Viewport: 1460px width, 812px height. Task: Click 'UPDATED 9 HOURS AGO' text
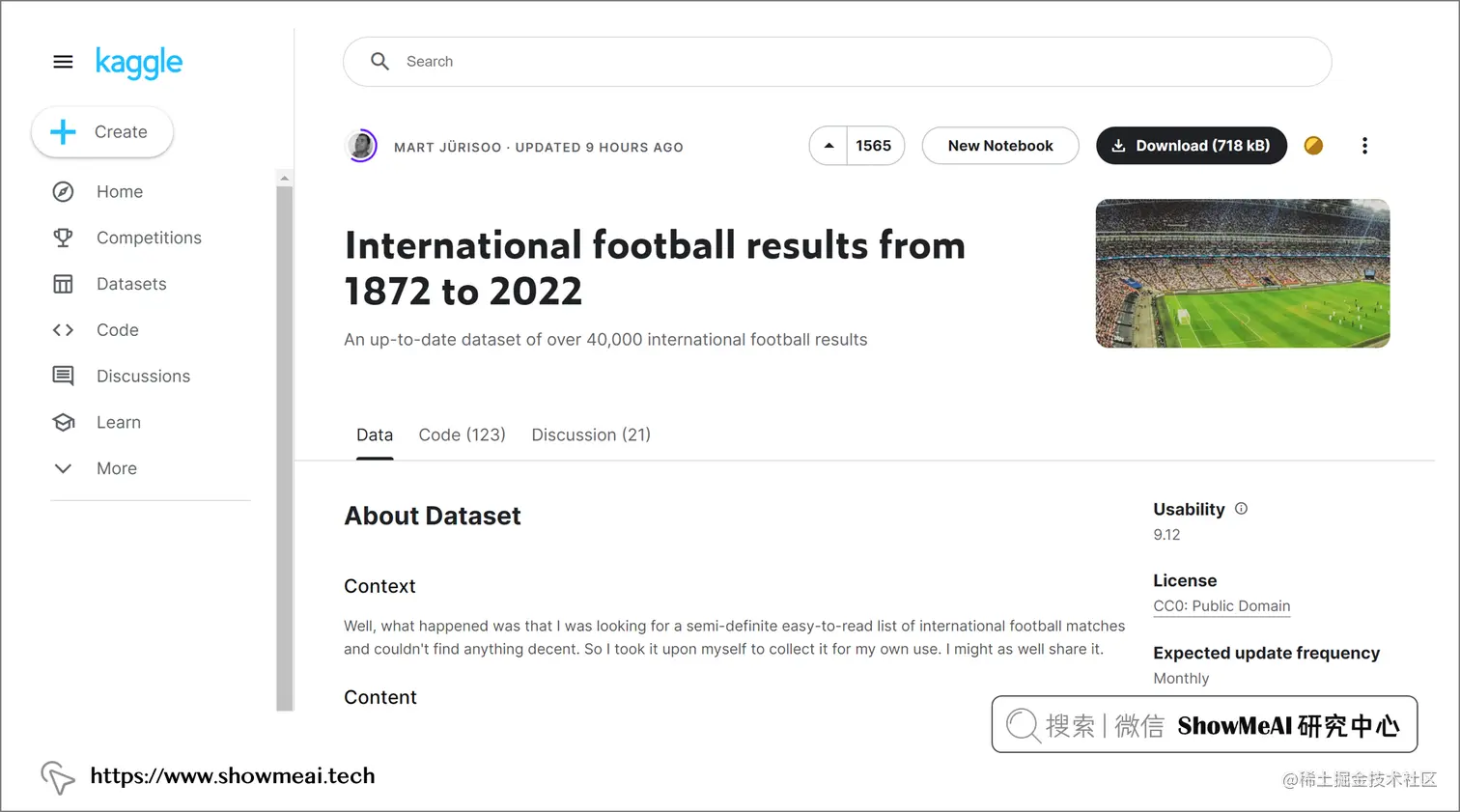pos(599,148)
